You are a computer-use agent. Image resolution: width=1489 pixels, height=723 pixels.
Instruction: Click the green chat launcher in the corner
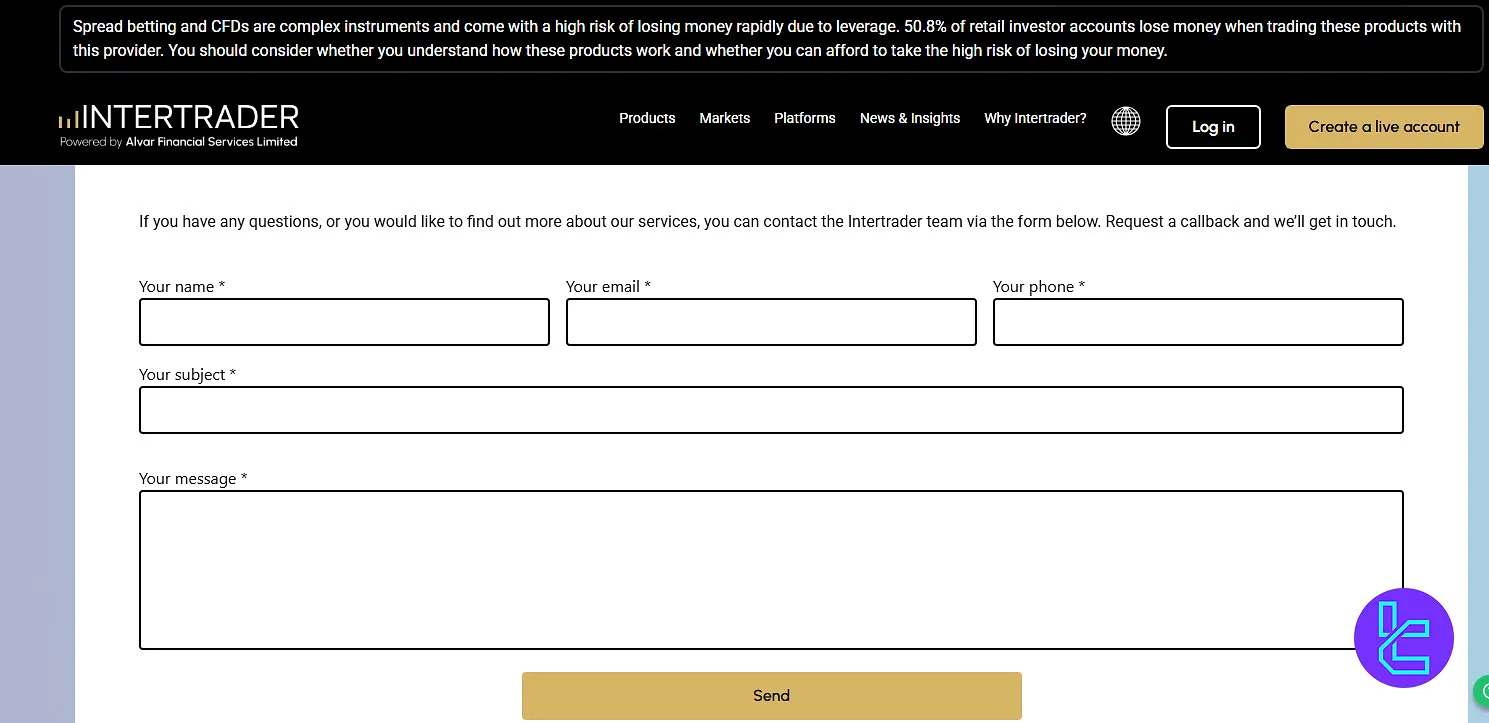coord(1482,691)
